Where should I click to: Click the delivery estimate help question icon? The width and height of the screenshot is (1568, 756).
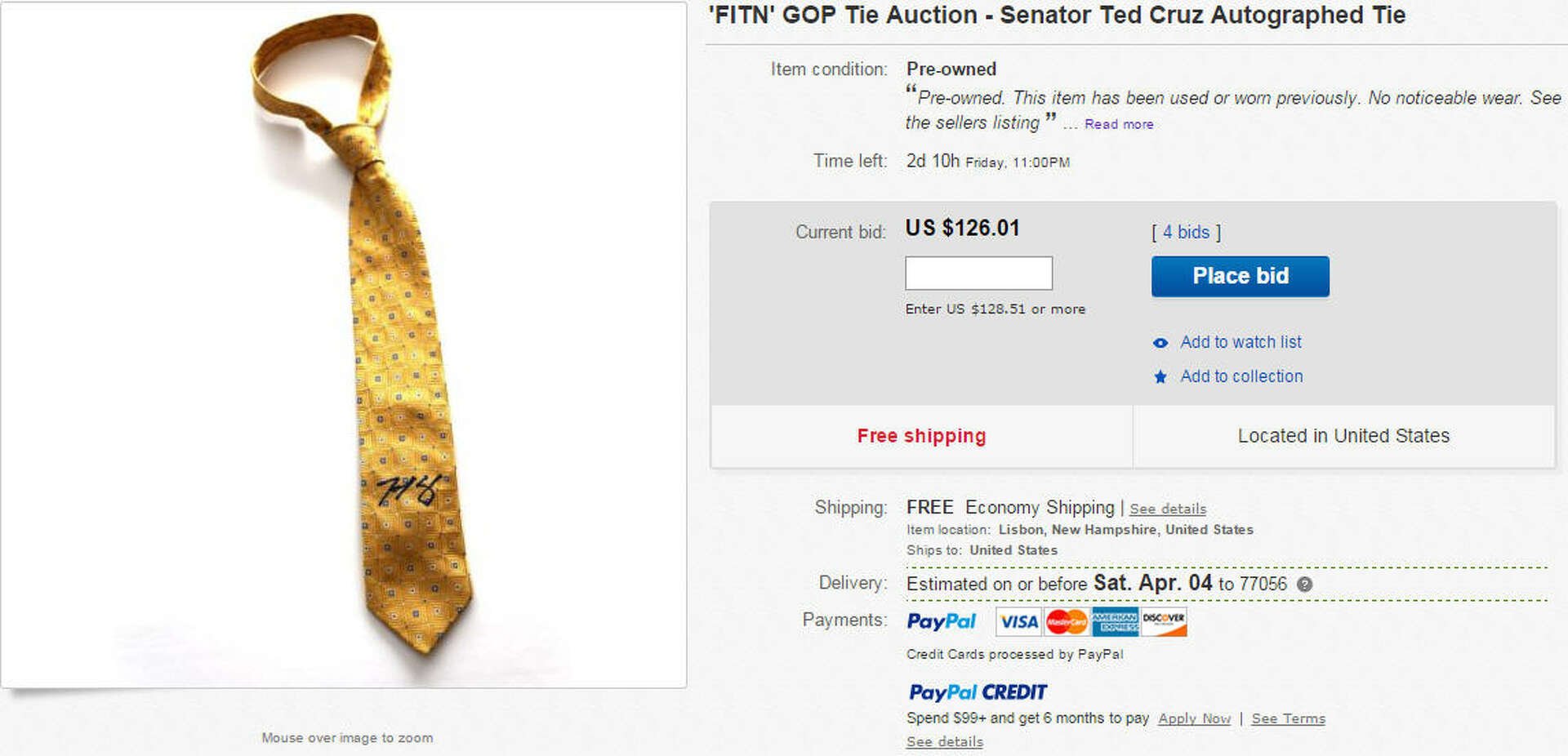(x=1304, y=585)
